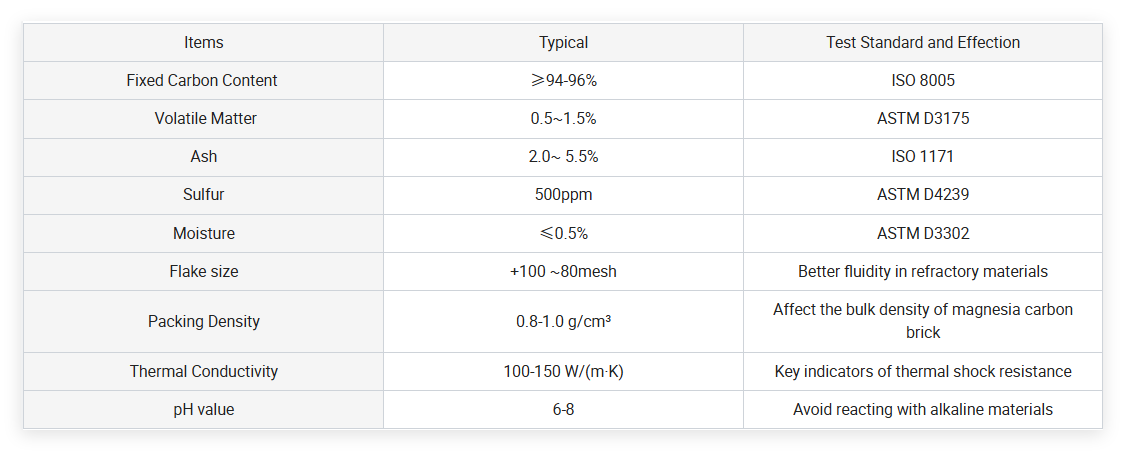Select the 500ppm value cell
This screenshot has height=451, width=1124.
coord(563,195)
